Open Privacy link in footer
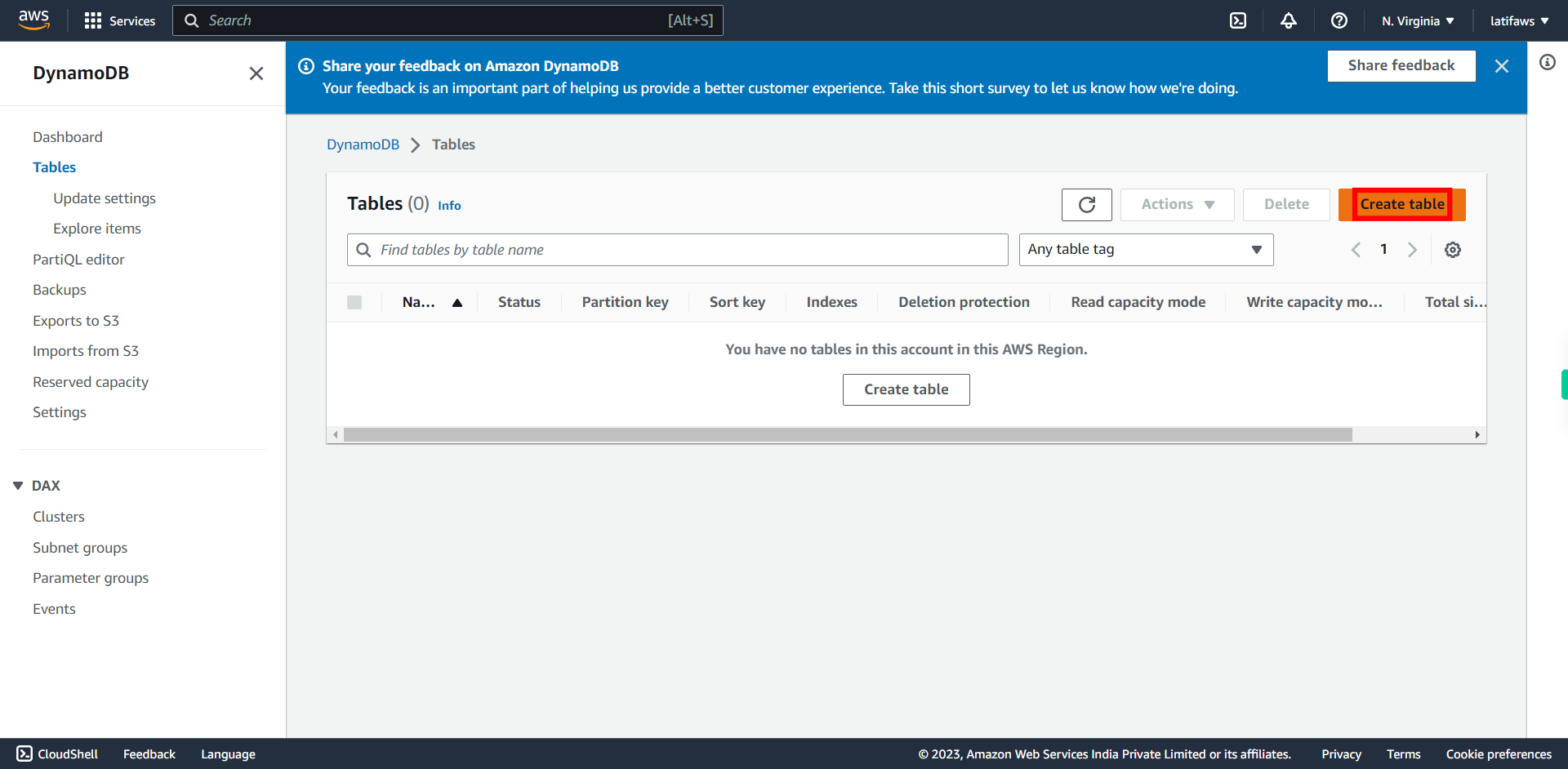This screenshot has height=769, width=1568. [1342, 754]
